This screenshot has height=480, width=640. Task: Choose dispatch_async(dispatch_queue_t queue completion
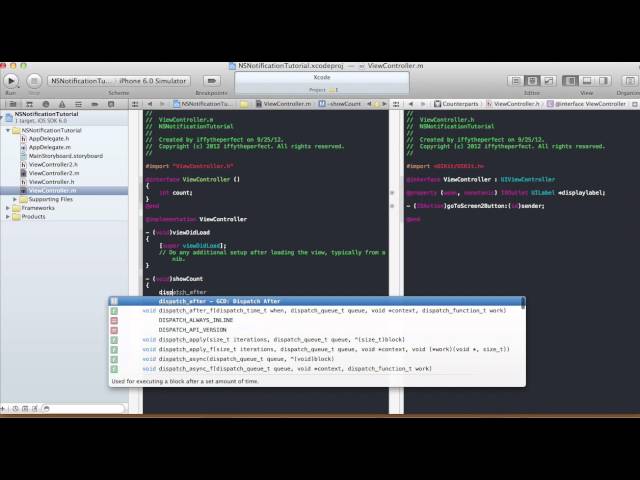315,359
